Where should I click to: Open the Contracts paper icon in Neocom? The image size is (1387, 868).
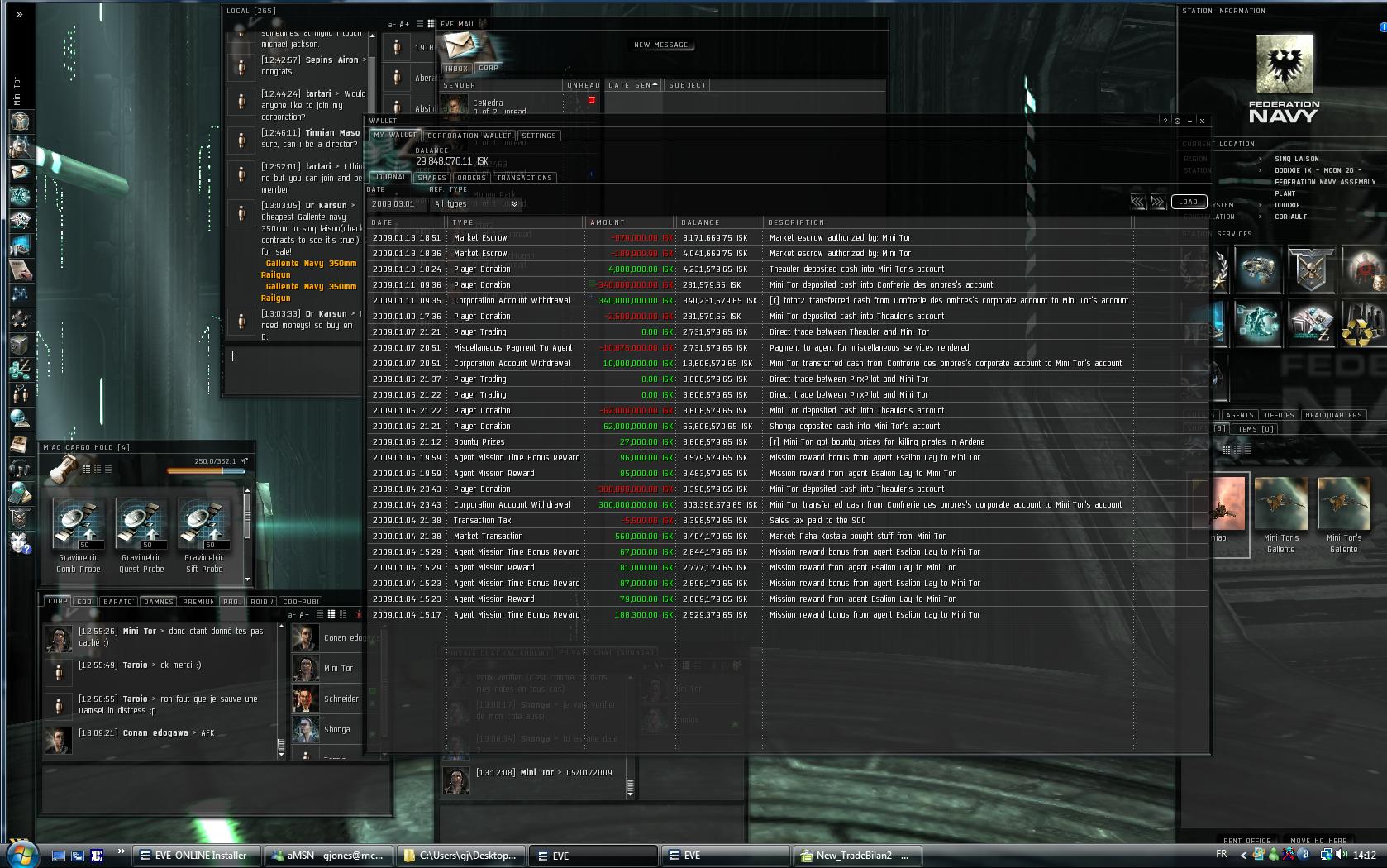pos(20,269)
